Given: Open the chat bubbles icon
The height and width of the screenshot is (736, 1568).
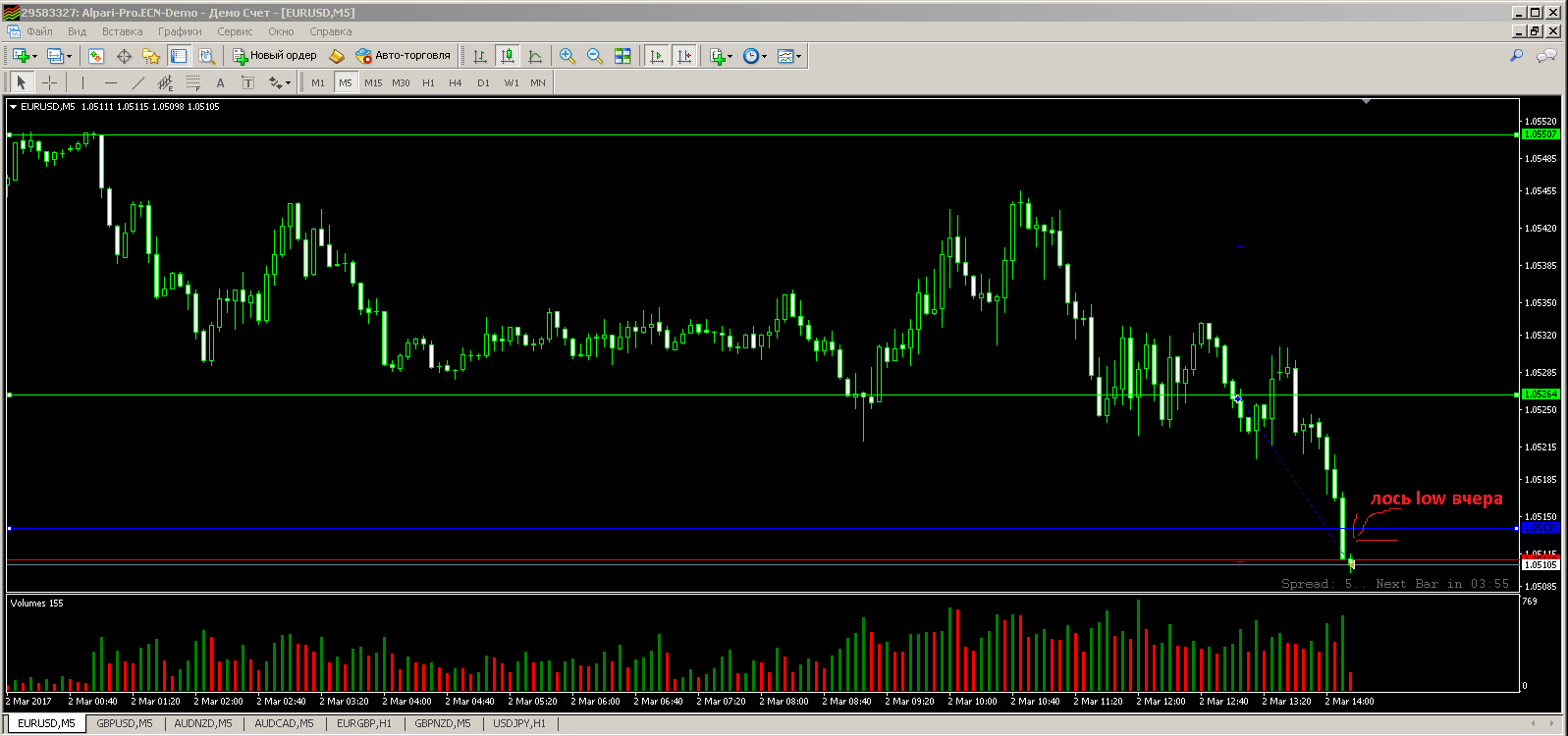Looking at the screenshot, I should 1546,56.
